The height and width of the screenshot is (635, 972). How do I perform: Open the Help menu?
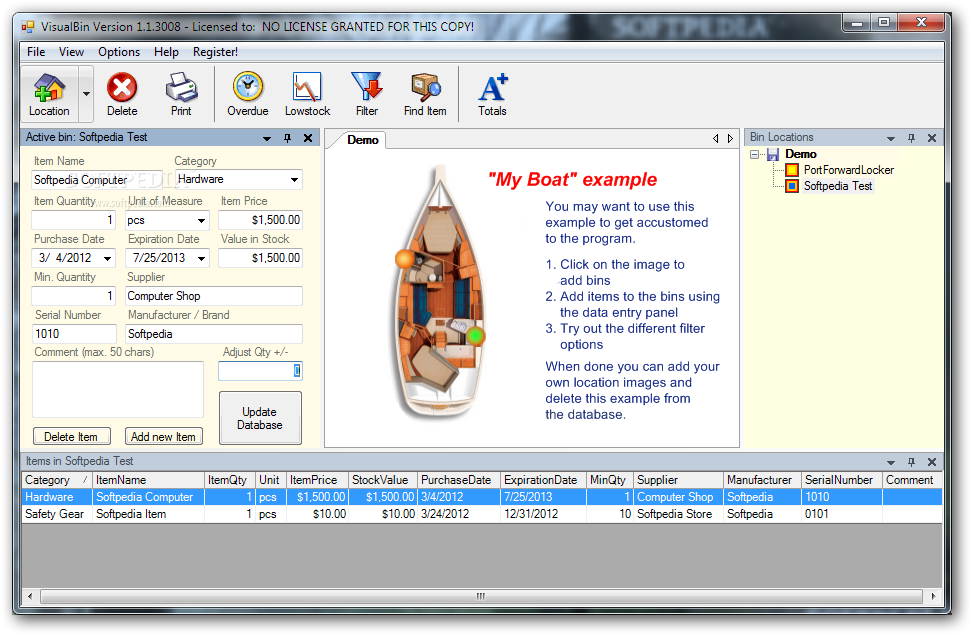click(166, 52)
